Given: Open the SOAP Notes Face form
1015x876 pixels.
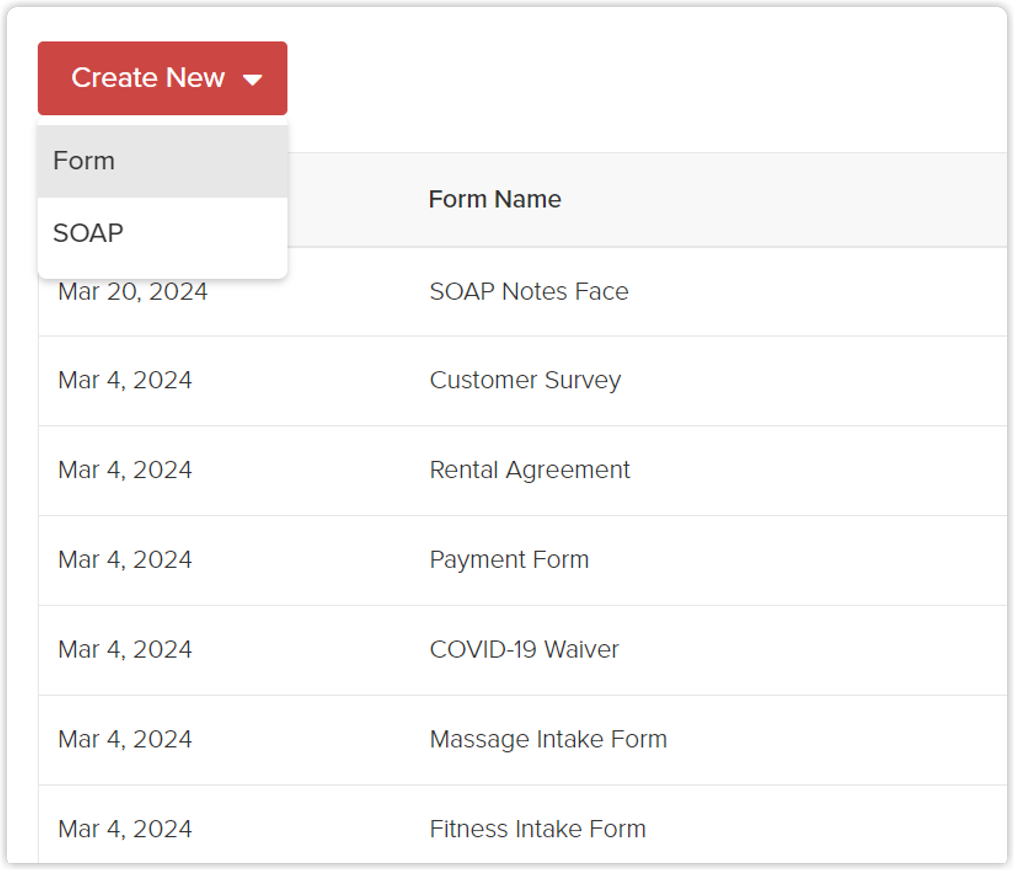Looking at the screenshot, I should (x=529, y=292).
